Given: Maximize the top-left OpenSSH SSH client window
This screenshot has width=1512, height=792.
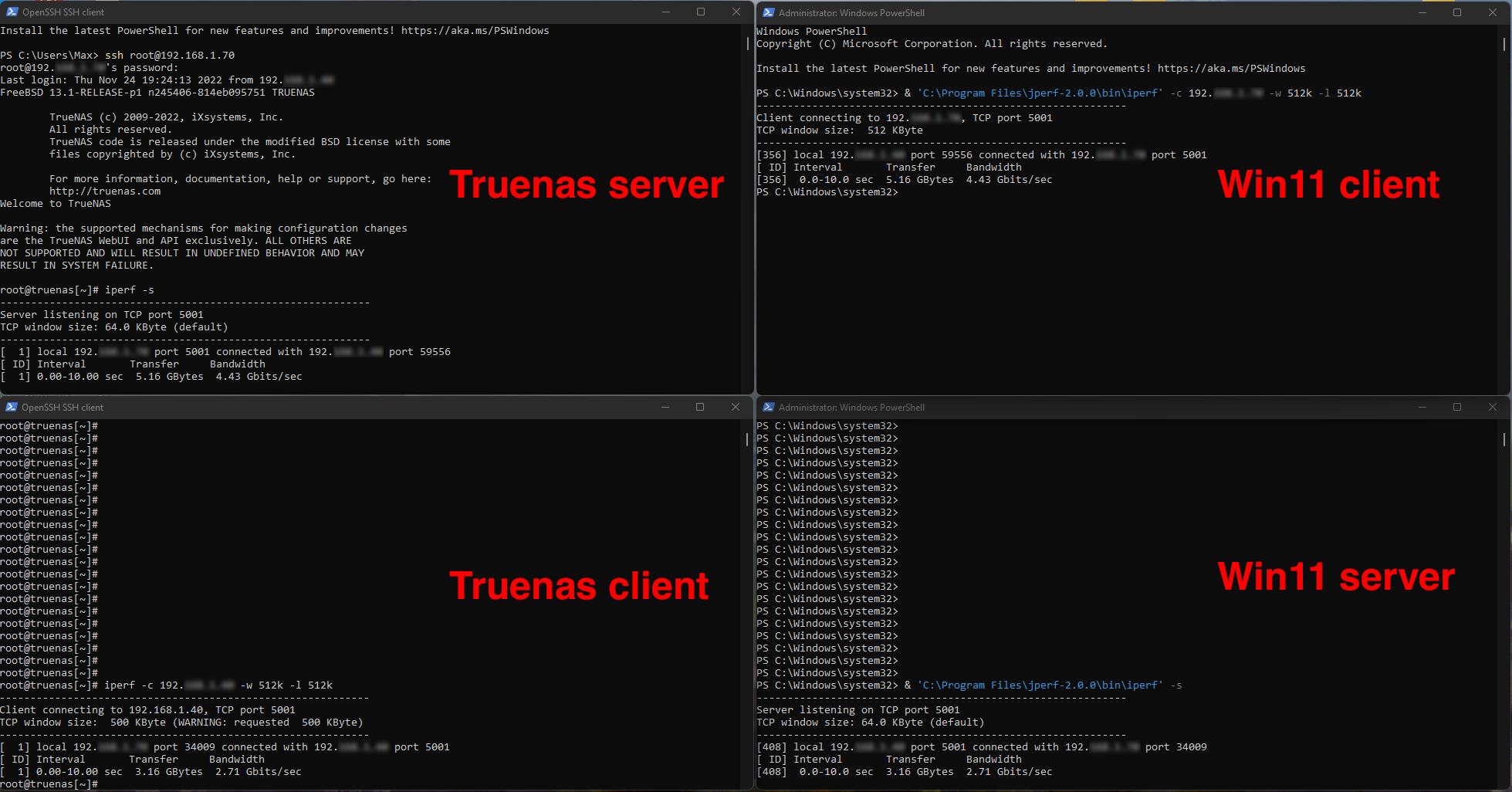Looking at the screenshot, I should pyautogui.click(x=701, y=12).
